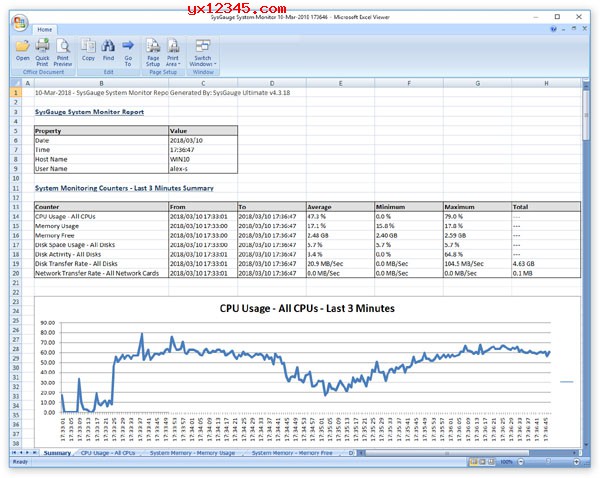Select row 14 header
600x478 pixels.
(x=16, y=217)
